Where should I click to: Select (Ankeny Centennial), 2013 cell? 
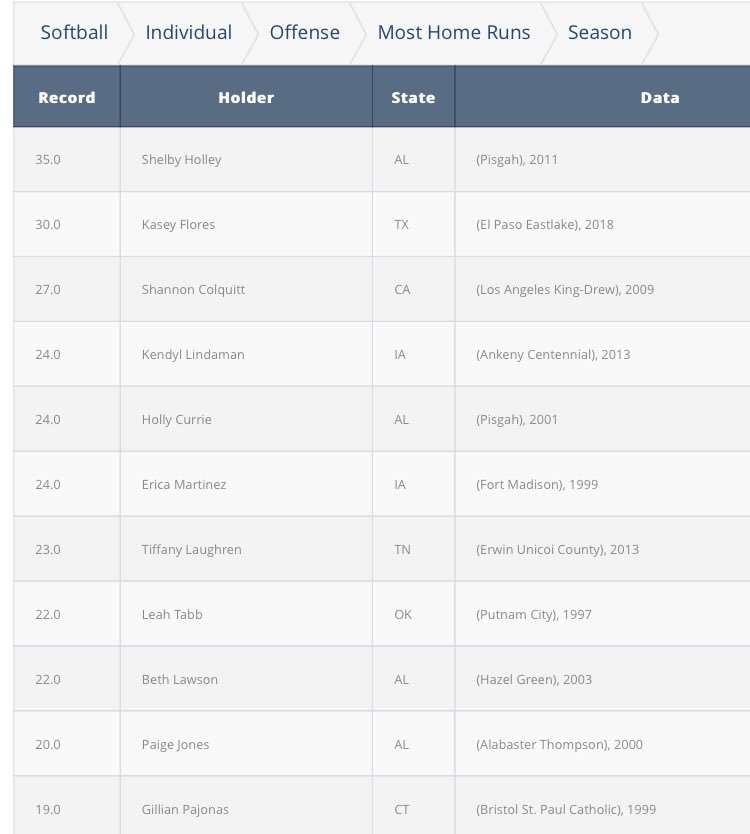603,354
